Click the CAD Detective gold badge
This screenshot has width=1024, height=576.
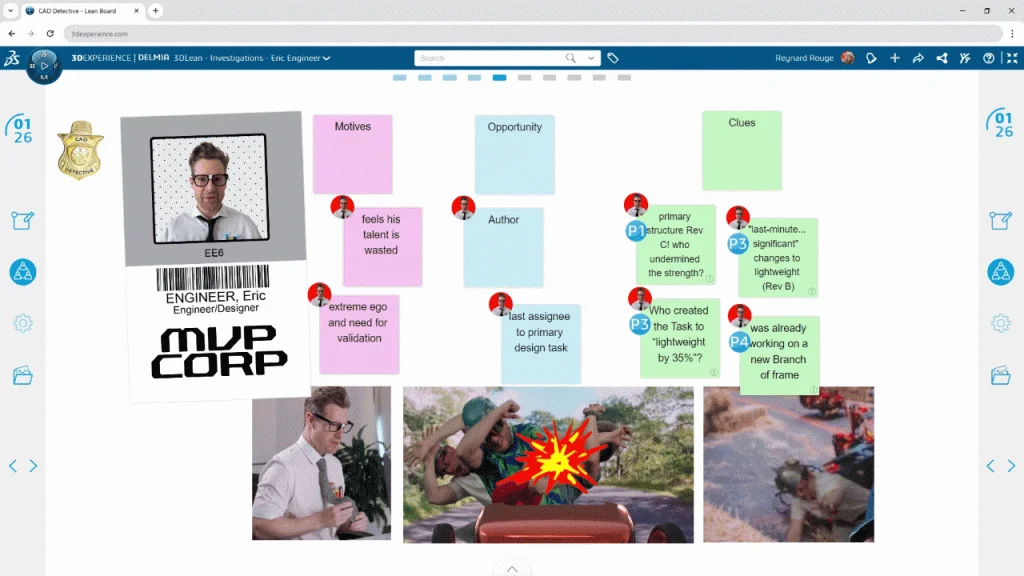tap(80, 150)
